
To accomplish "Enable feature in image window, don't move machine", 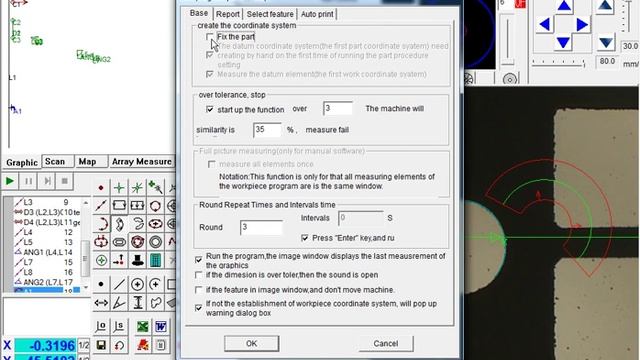I will [198, 290].
